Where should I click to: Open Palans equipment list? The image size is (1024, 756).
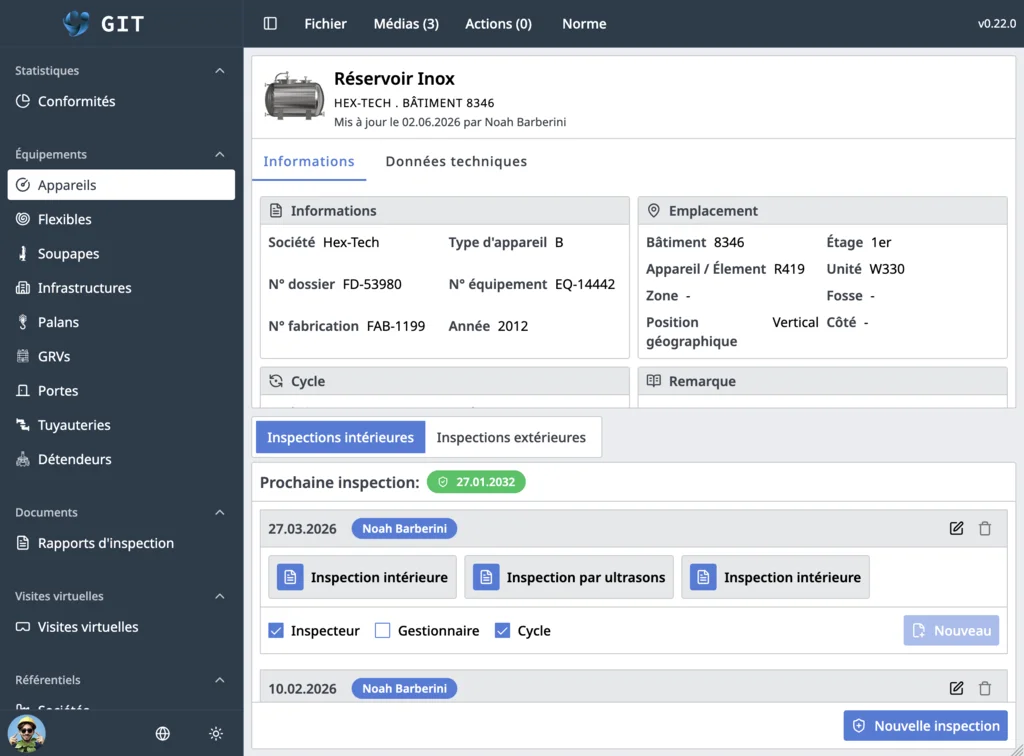121,322
